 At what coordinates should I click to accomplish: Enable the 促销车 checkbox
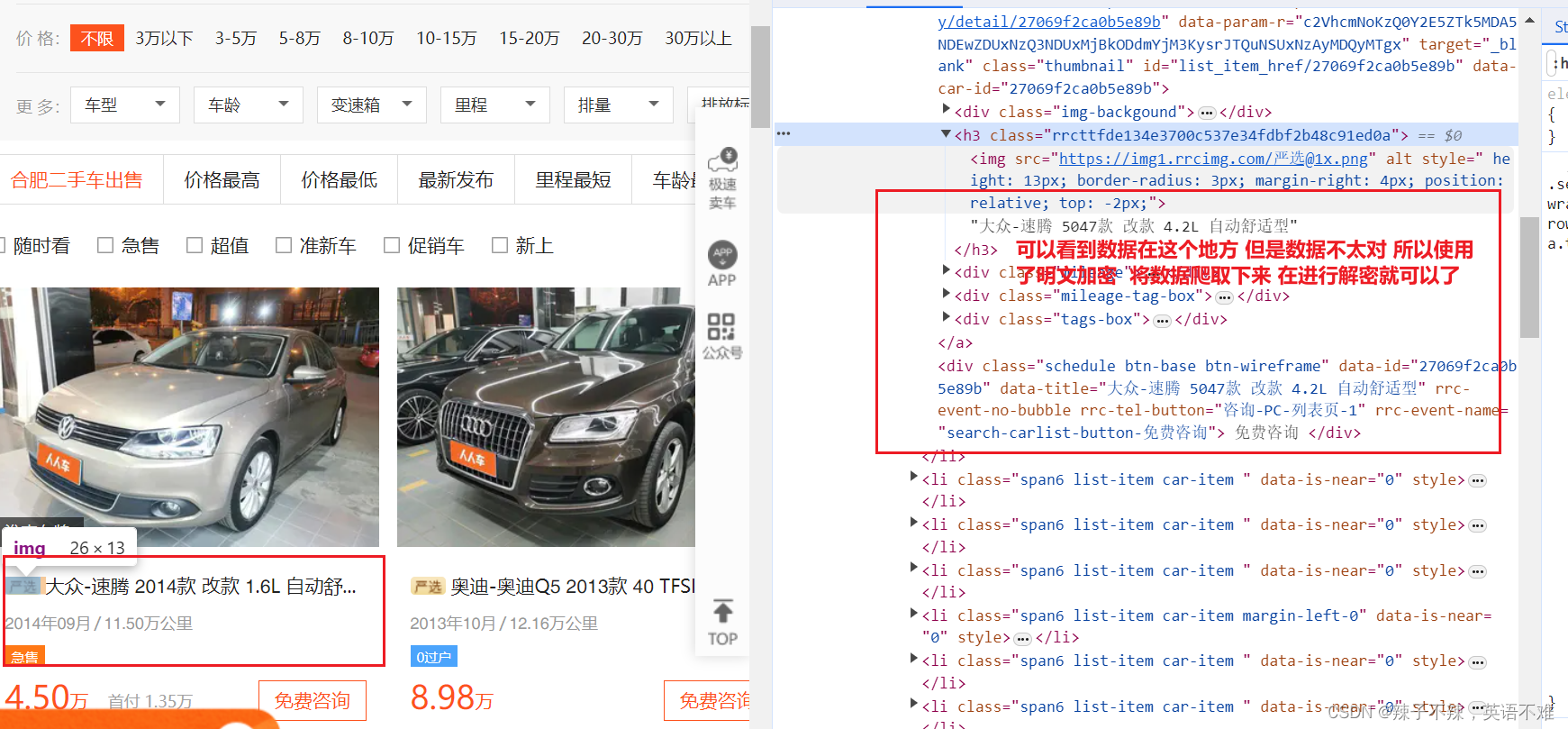[x=392, y=245]
